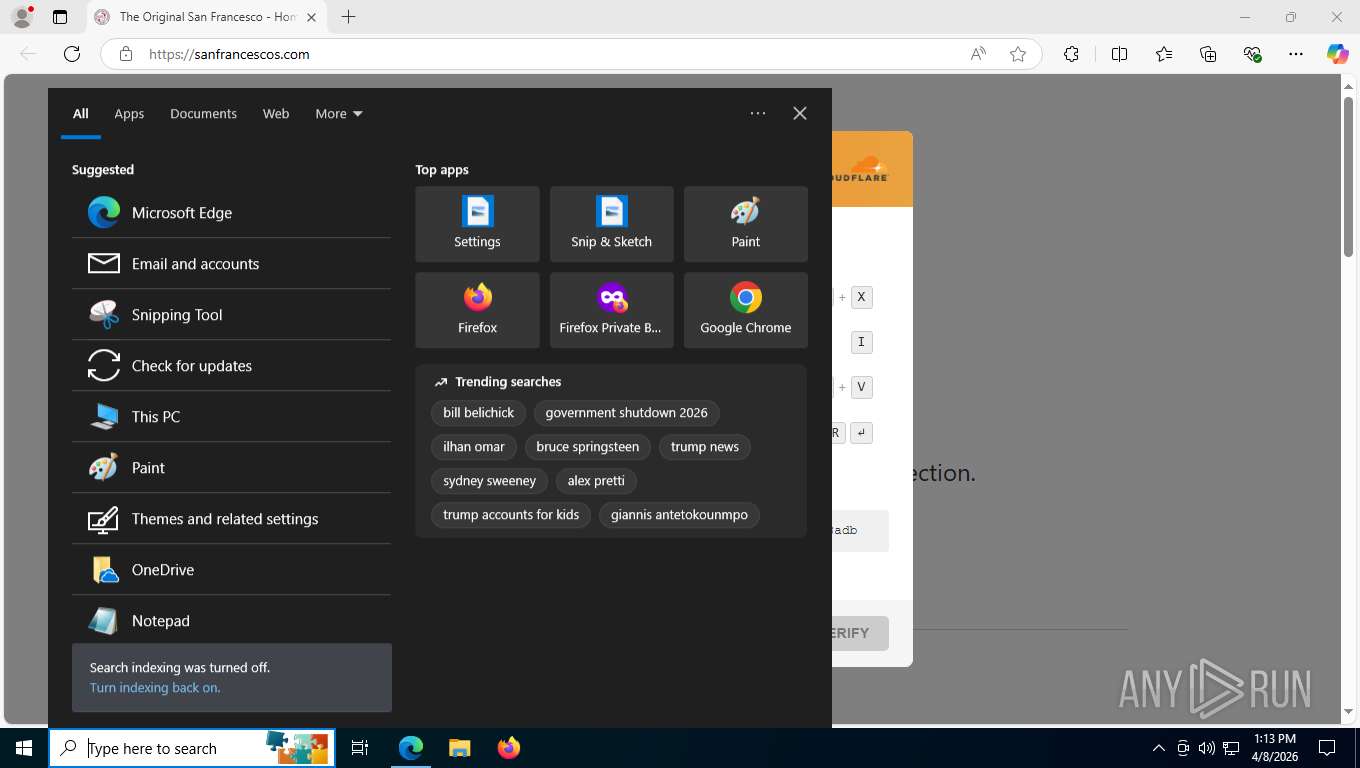Search trending trump accounts for kids
Viewport: 1360px width, 768px height.
tap(511, 515)
